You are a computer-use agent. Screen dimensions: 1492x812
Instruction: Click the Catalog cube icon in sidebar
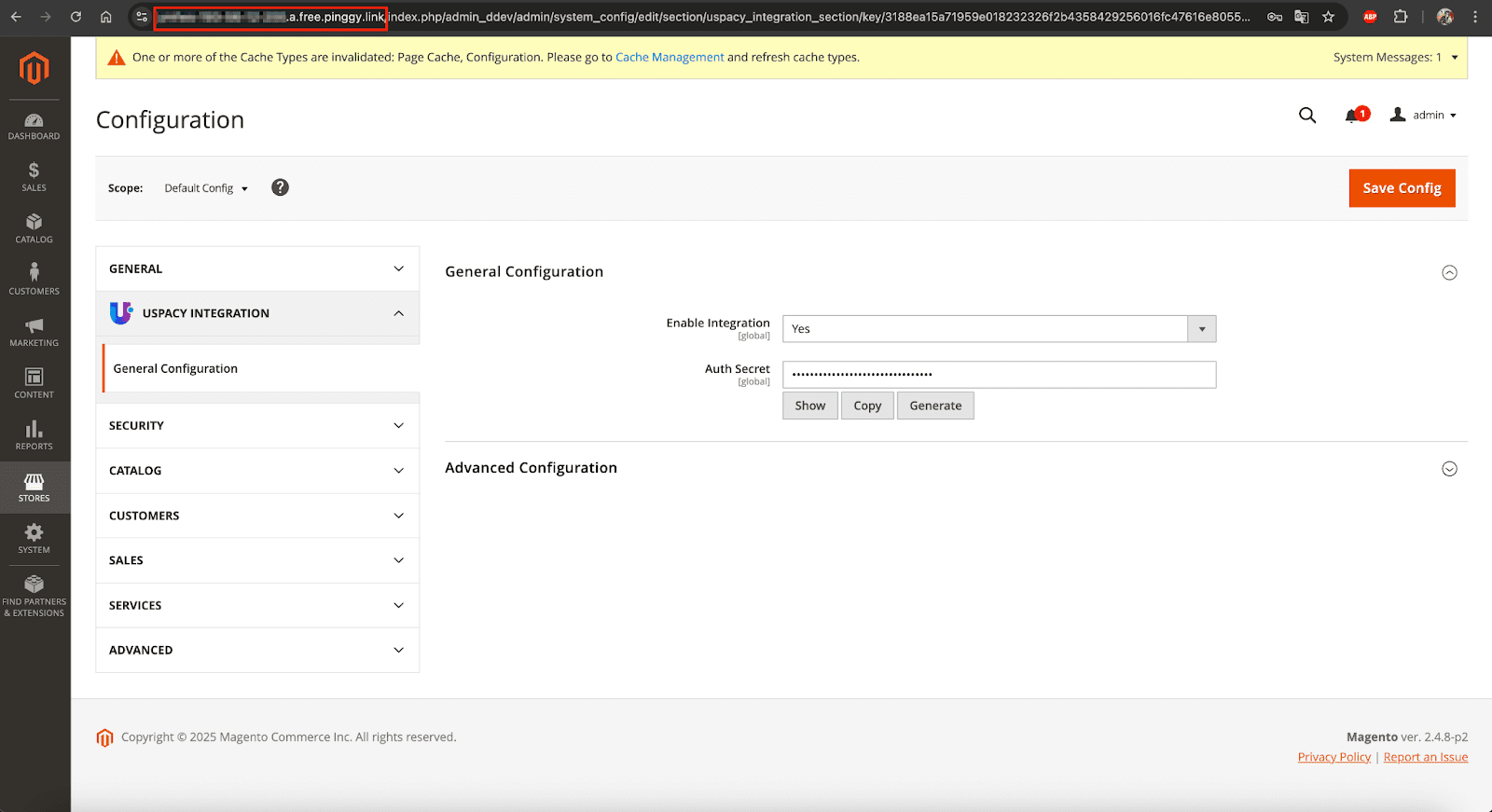coord(34,227)
